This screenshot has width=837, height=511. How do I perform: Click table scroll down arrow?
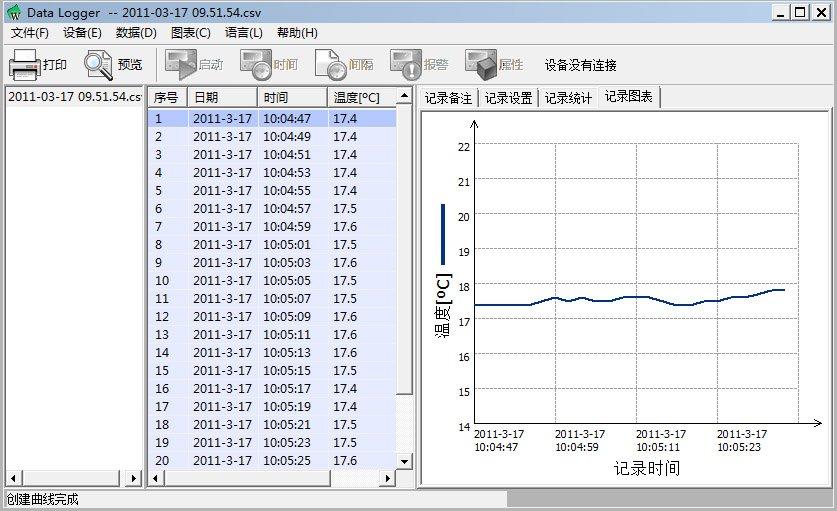point(404,461)
